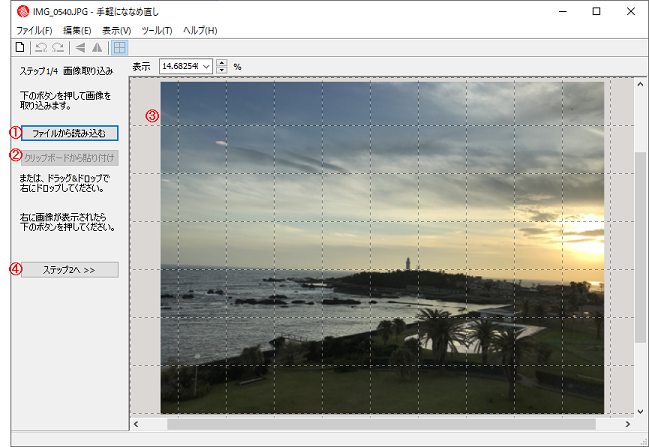The height and width of the screenshot is (447, 649).
Task: Increase zoom with the spinner up arrow
Action: click(222, 62)
